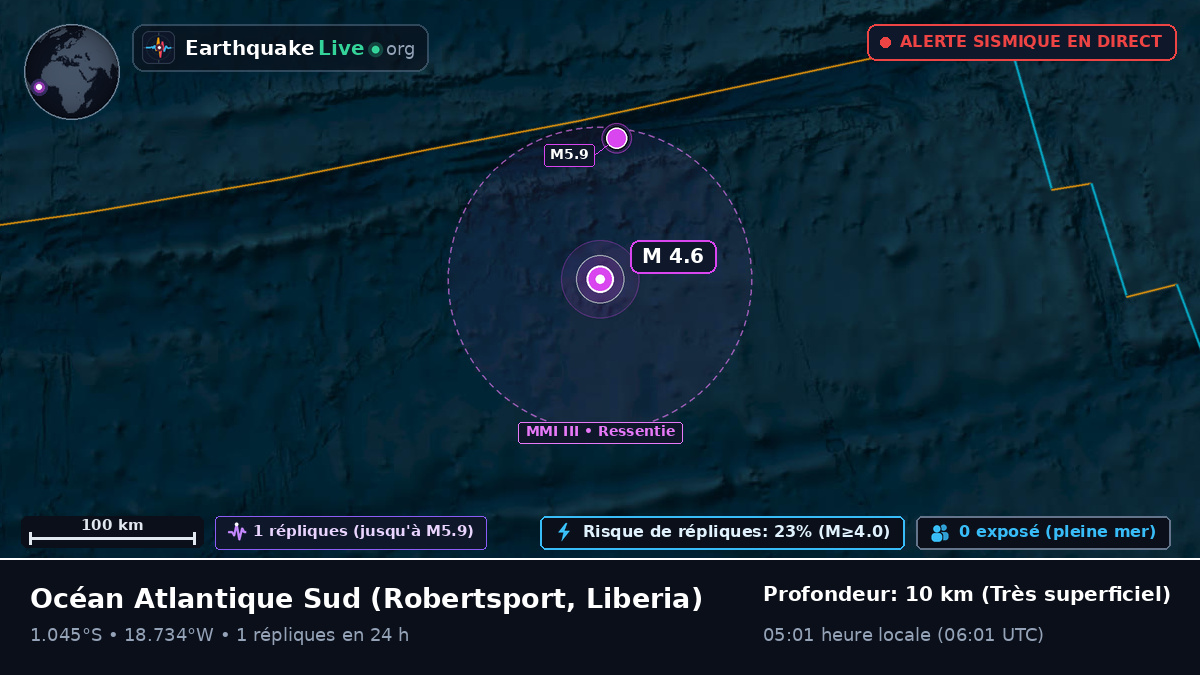Click the Océan Atlantique Sud location title
1200x675 pixels.
tap(366, 599)
